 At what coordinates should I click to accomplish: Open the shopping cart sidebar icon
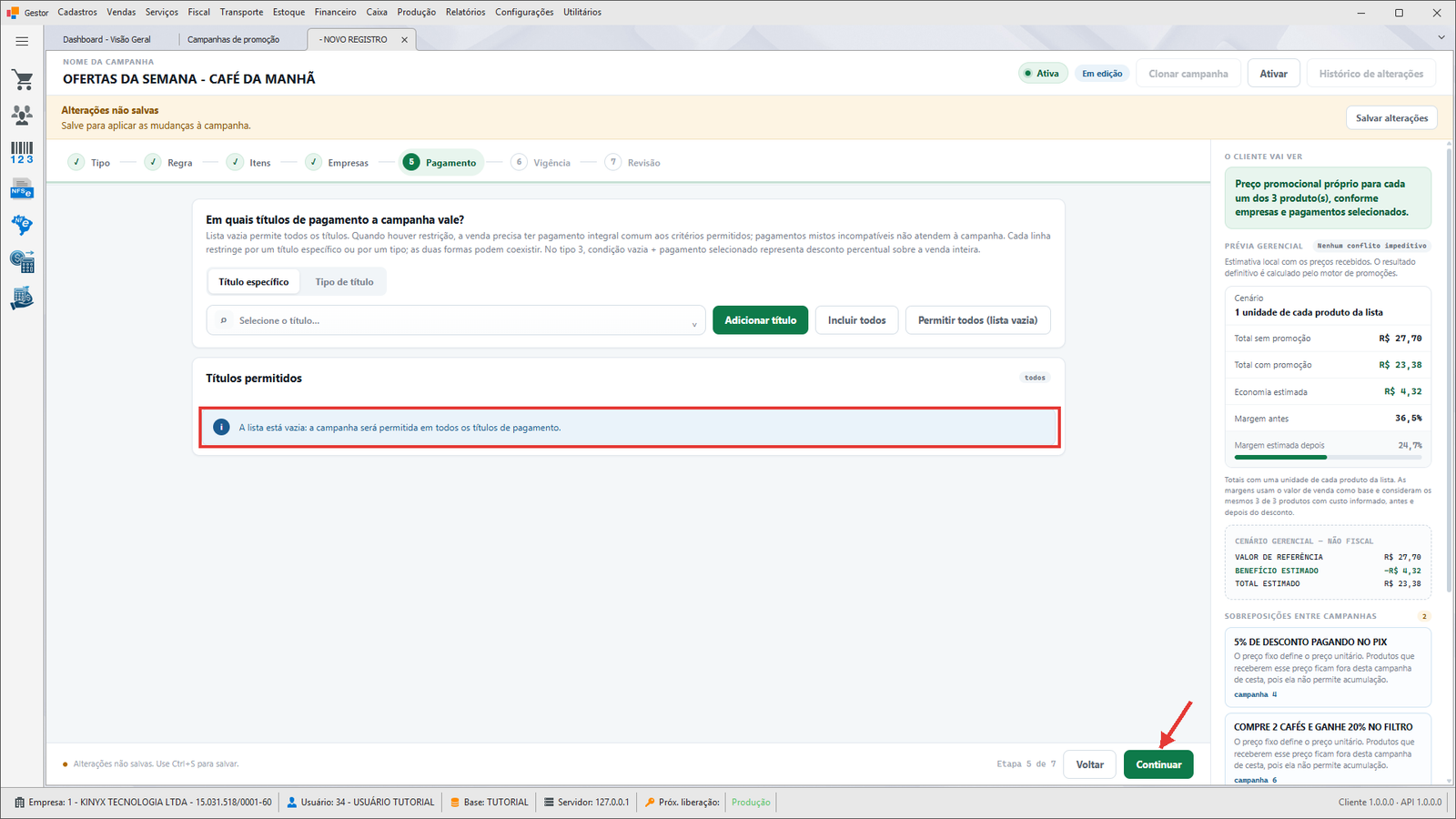[x=22, y=80]
